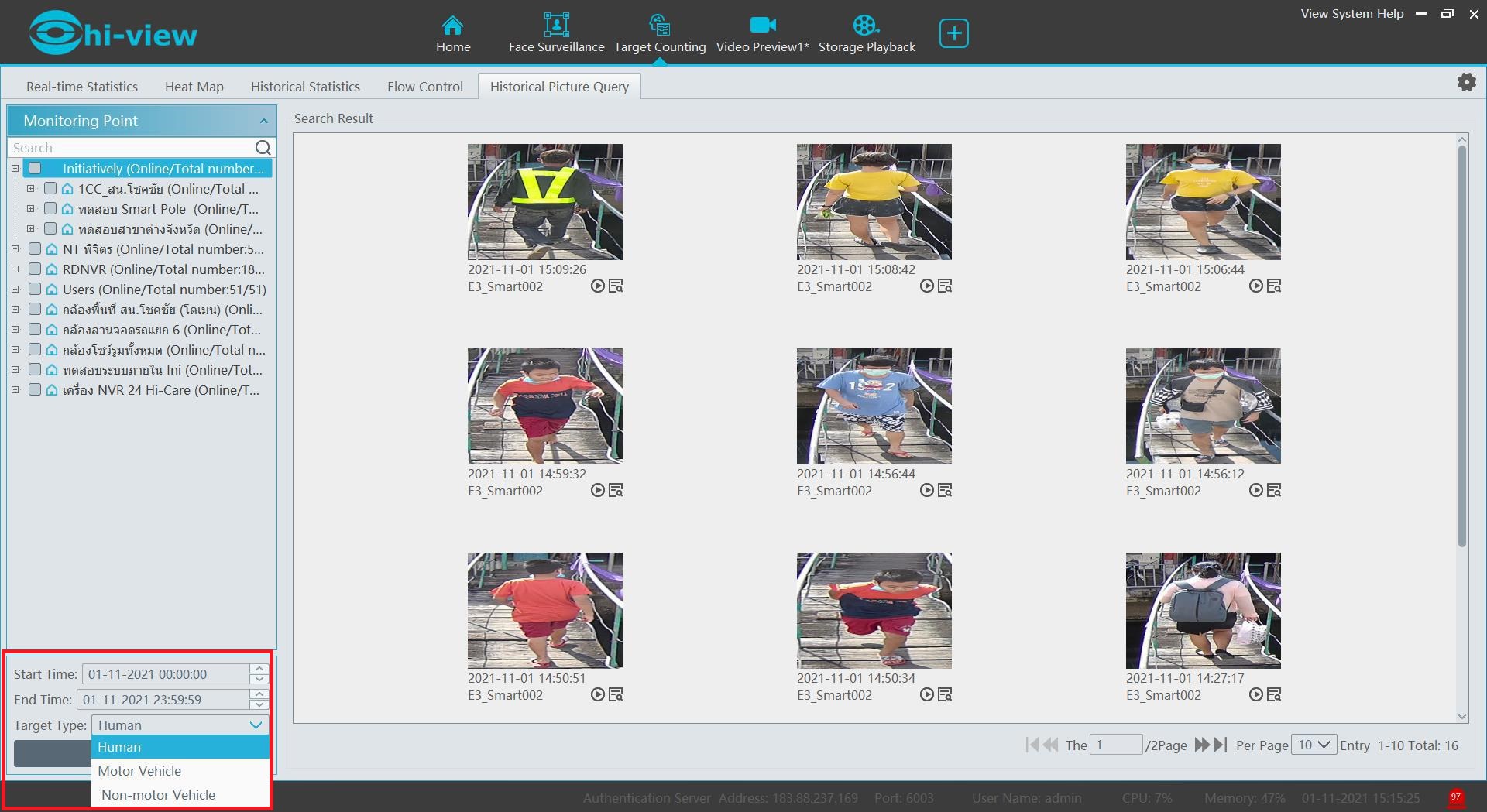Click the magnifier icon in the Monitoring Point search
The height and width of the screenshot is (812, 1487).
(x=263, y=148)
